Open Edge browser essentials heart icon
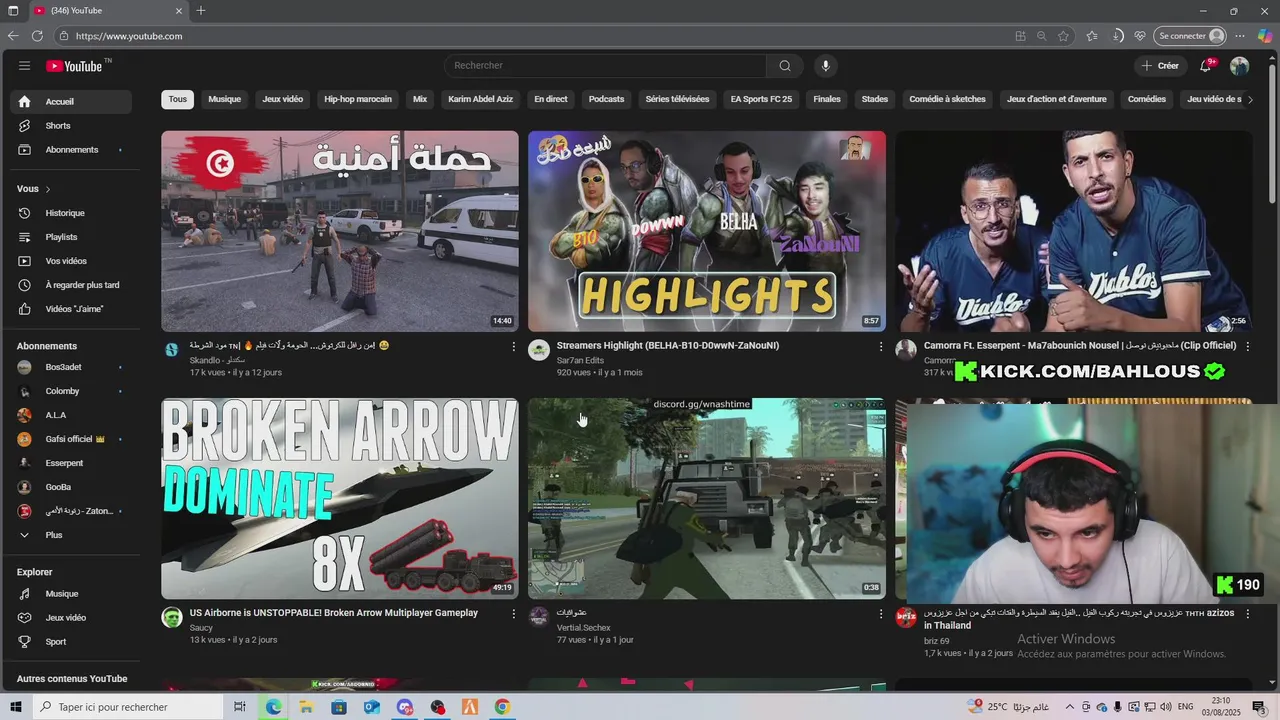The image size is (1280, 720). 1140,36
